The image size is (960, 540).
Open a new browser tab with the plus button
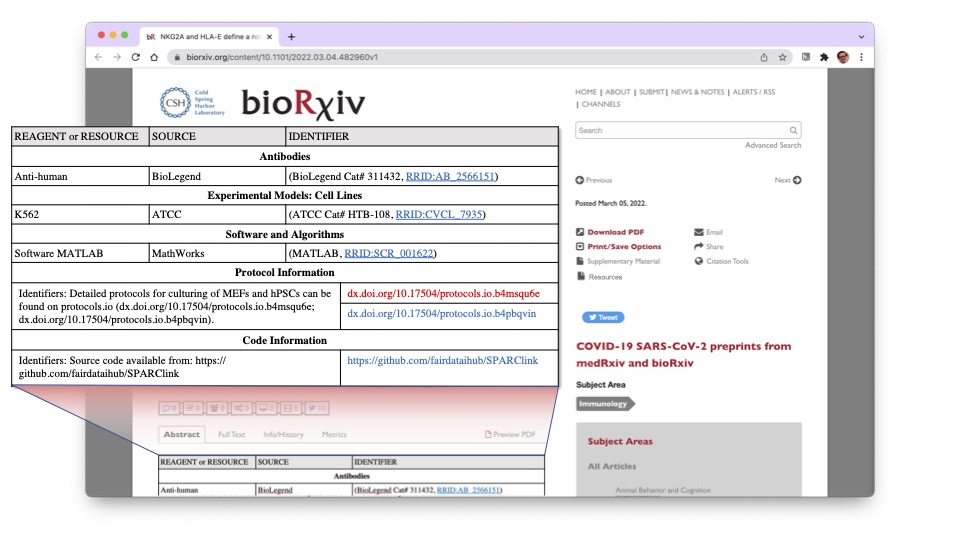291,37
